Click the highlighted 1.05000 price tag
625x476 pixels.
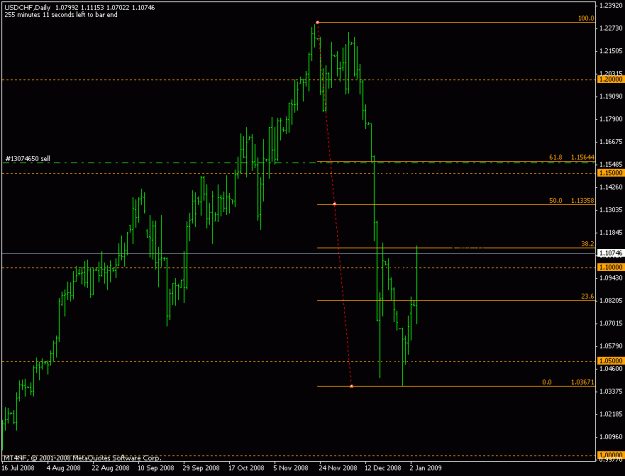click(610, 361)
